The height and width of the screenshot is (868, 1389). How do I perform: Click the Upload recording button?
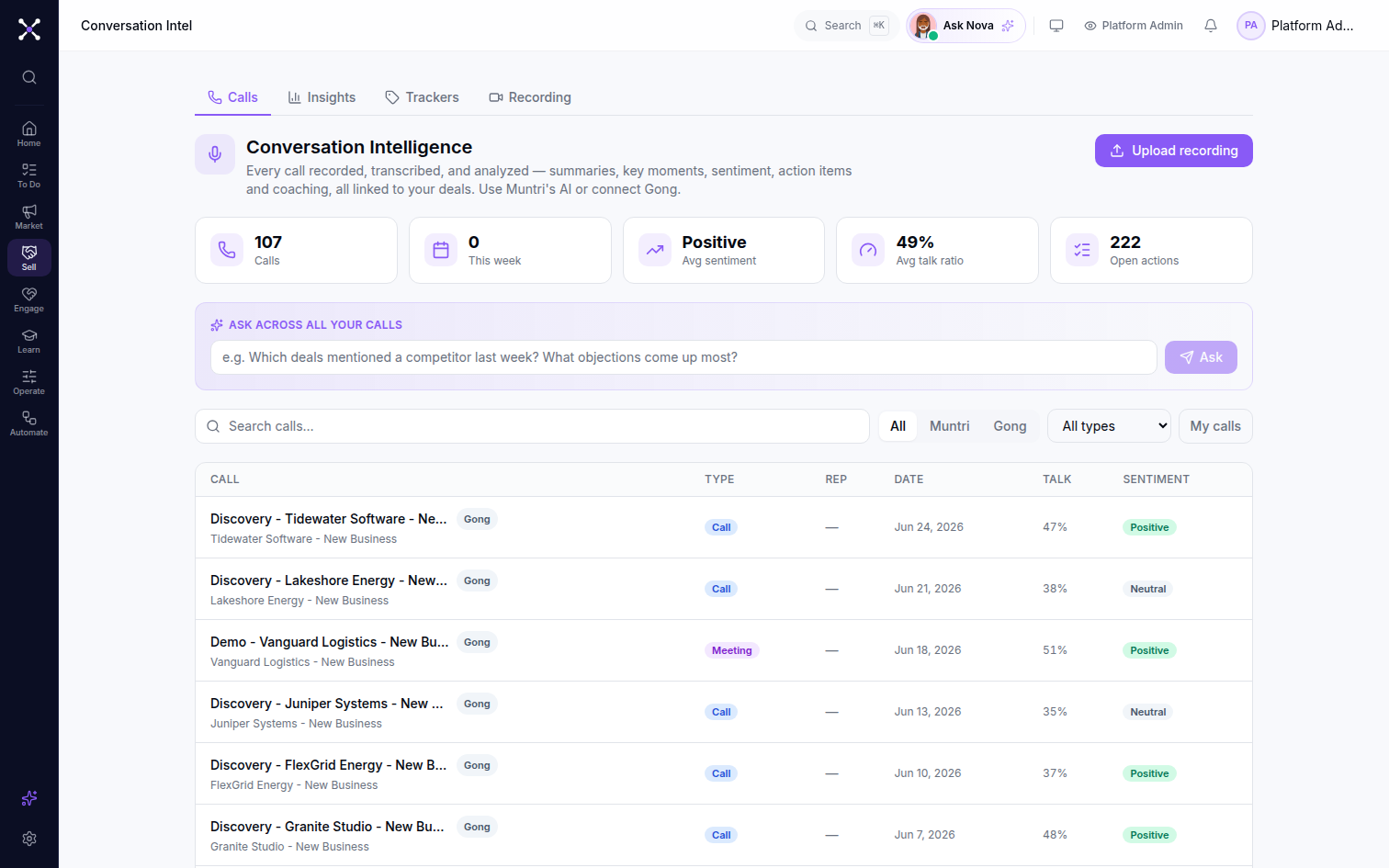point(1173,151)
